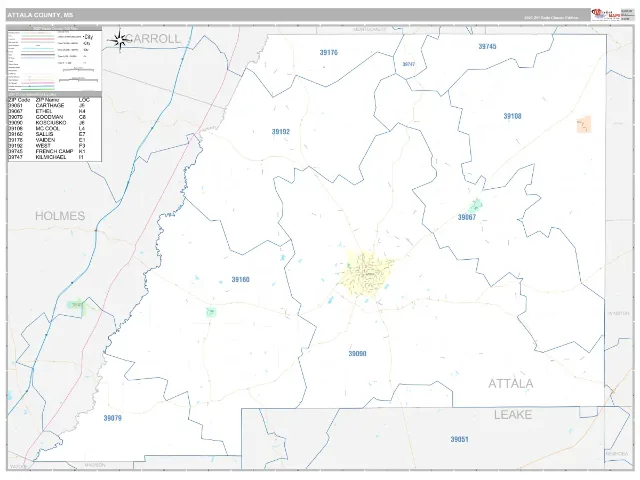
Task: Click the ZIP code label 39067 on map
Action: [467, 217]
